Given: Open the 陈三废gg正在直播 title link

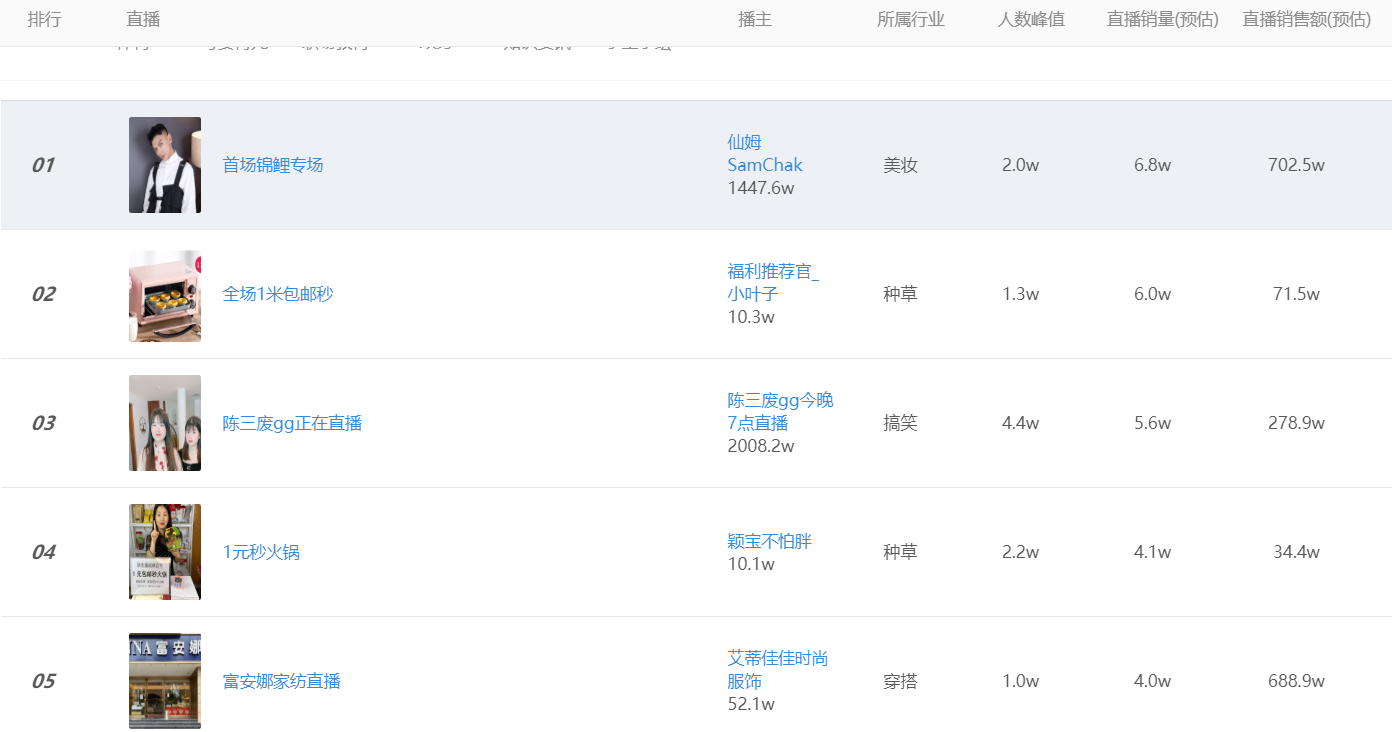Looking at the screenshot, I should [292, 423].
